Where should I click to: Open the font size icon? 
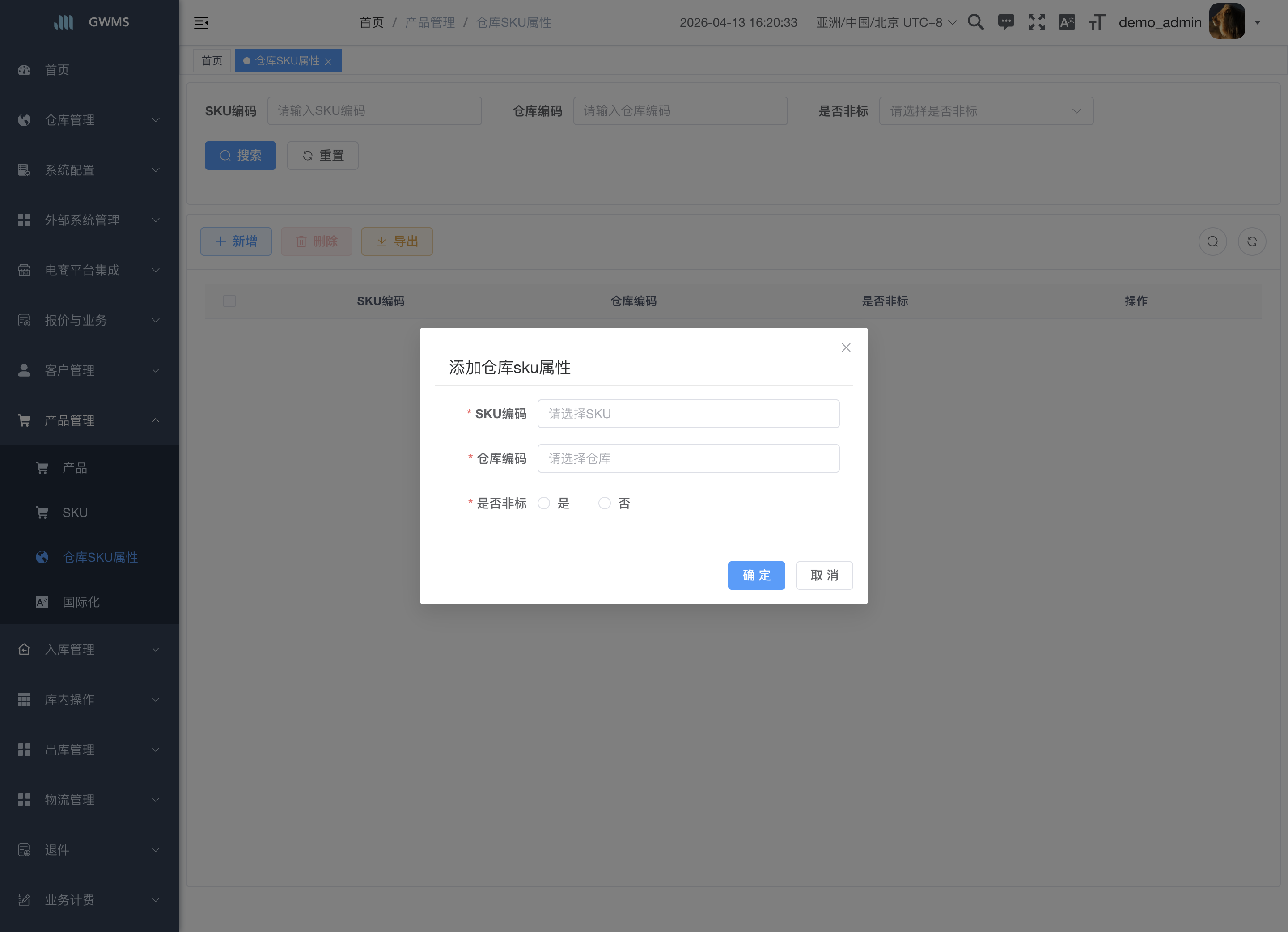1097,22
